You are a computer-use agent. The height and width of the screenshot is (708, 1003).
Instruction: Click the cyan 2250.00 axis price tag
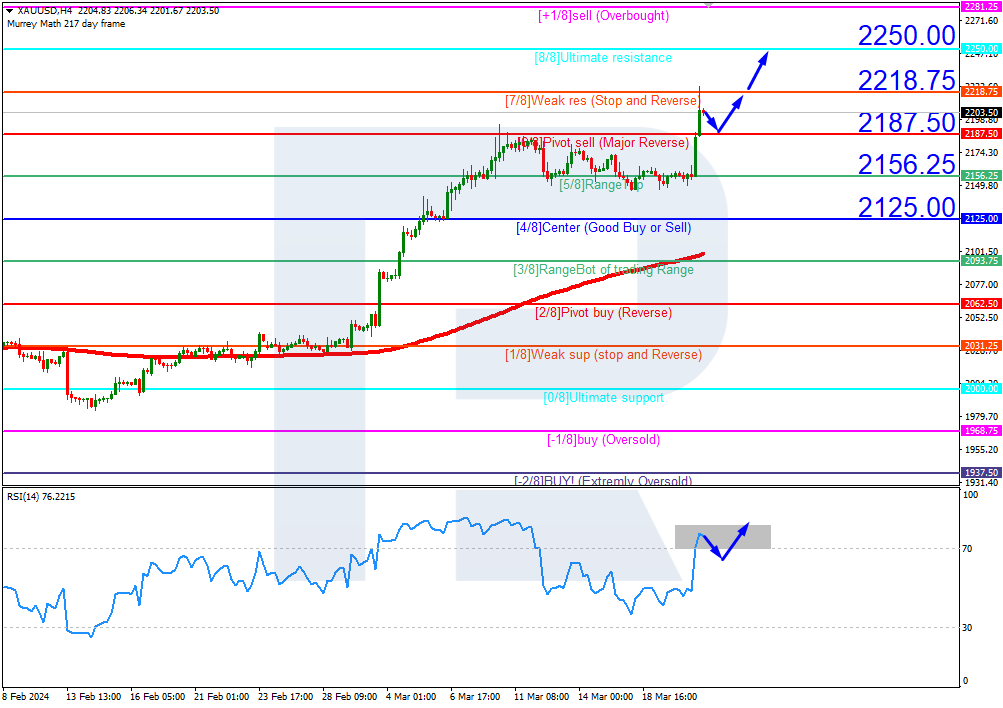(980, 48)
